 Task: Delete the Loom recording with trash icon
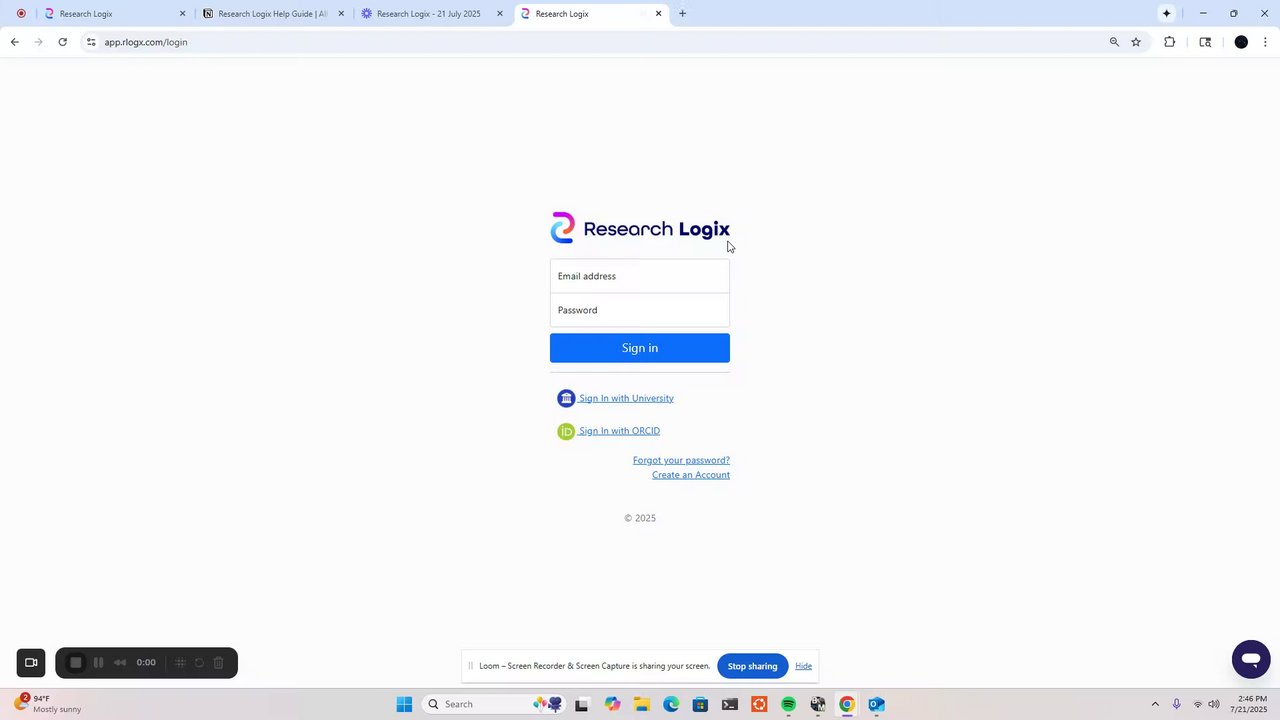point(218,663)
